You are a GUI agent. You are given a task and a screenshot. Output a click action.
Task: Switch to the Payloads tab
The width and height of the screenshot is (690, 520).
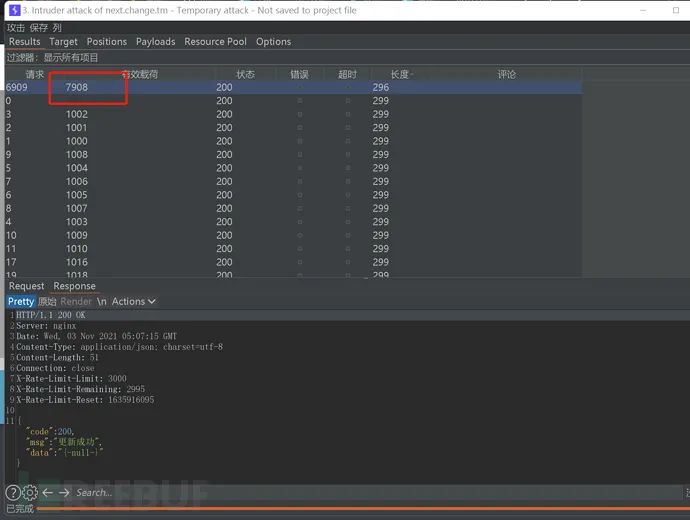tap(155, 42)
